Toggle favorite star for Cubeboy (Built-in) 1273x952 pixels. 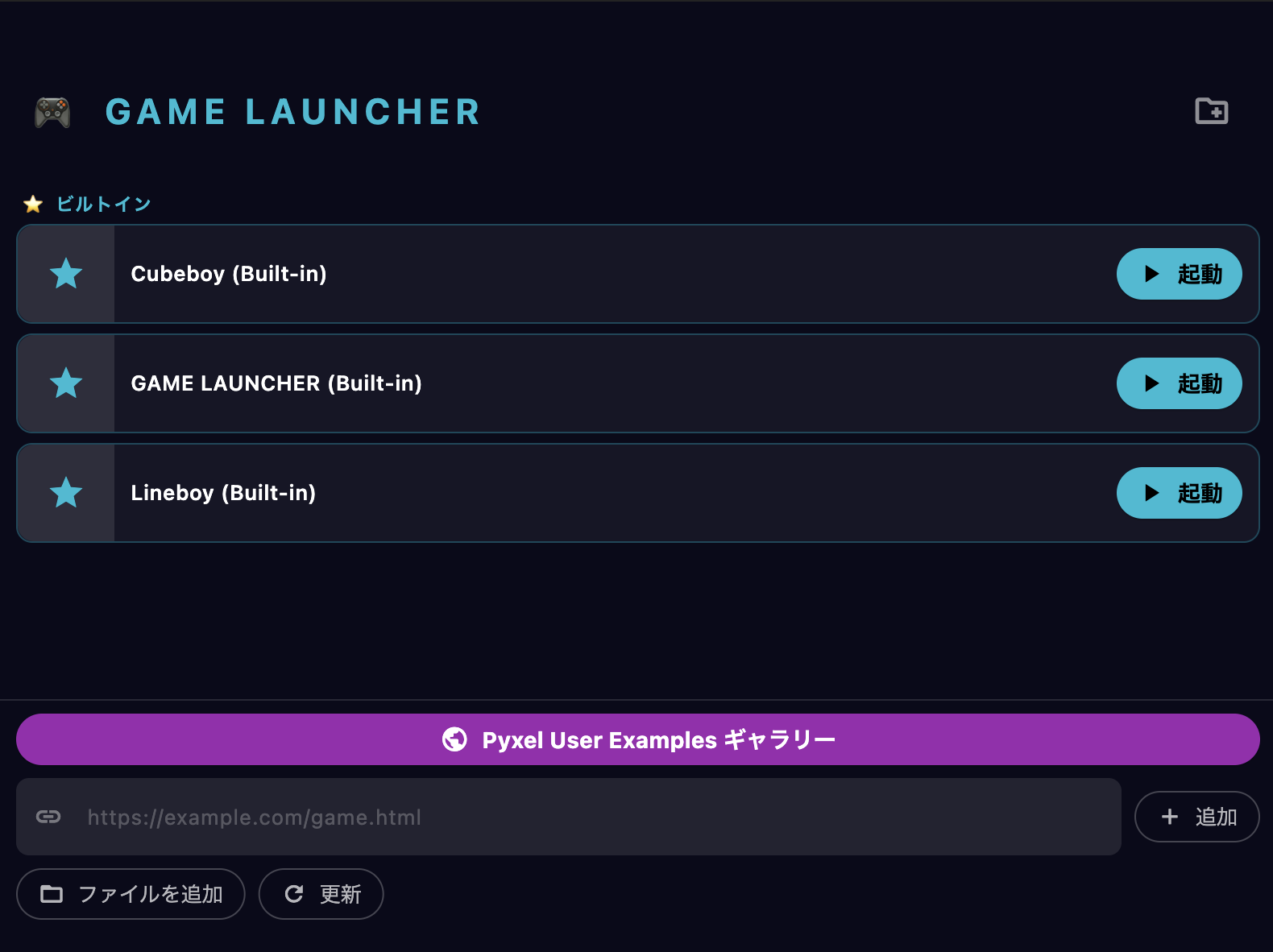(66, 274)
